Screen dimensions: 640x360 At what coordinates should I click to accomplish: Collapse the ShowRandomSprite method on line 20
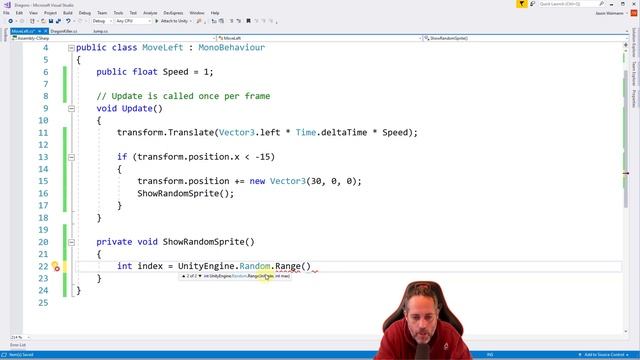(71, 242)
